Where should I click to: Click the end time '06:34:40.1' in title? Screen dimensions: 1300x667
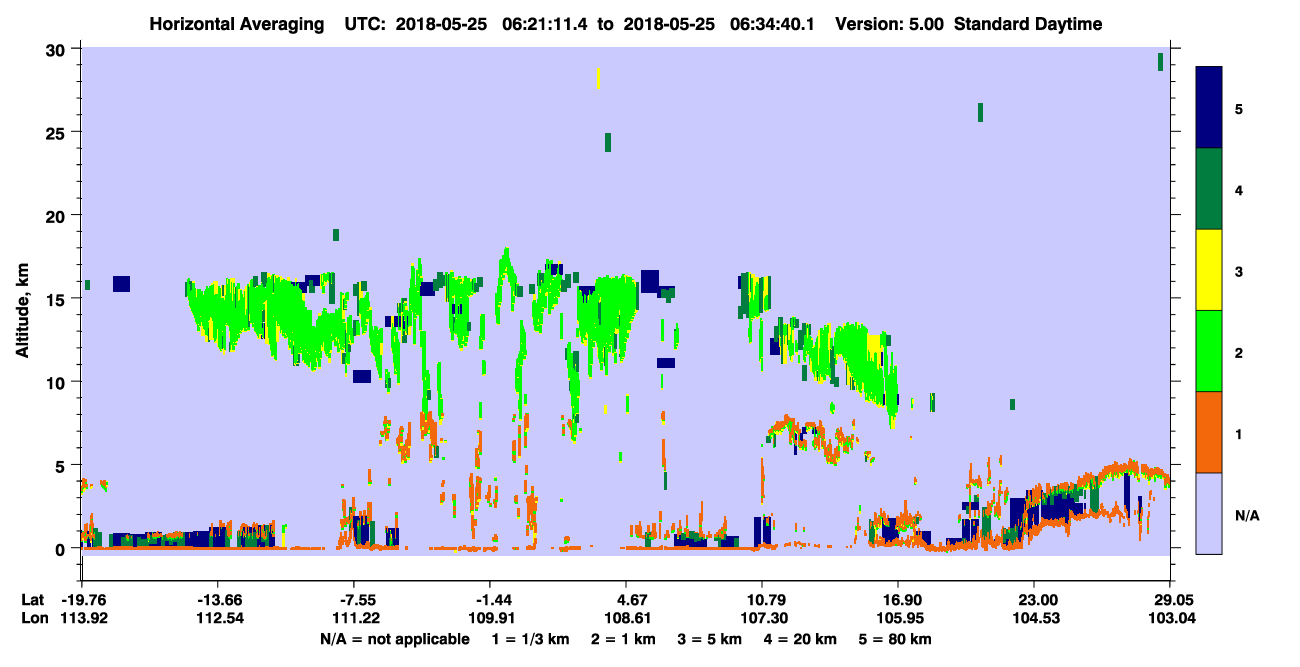point(774,24)
